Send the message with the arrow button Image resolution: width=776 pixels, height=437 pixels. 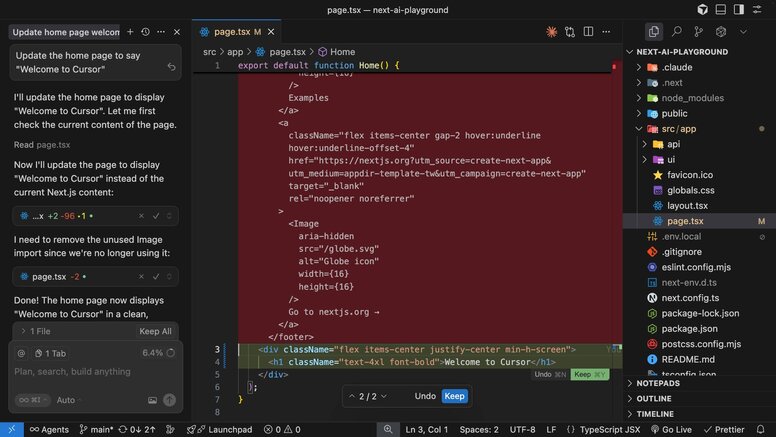tap(169, 400)
